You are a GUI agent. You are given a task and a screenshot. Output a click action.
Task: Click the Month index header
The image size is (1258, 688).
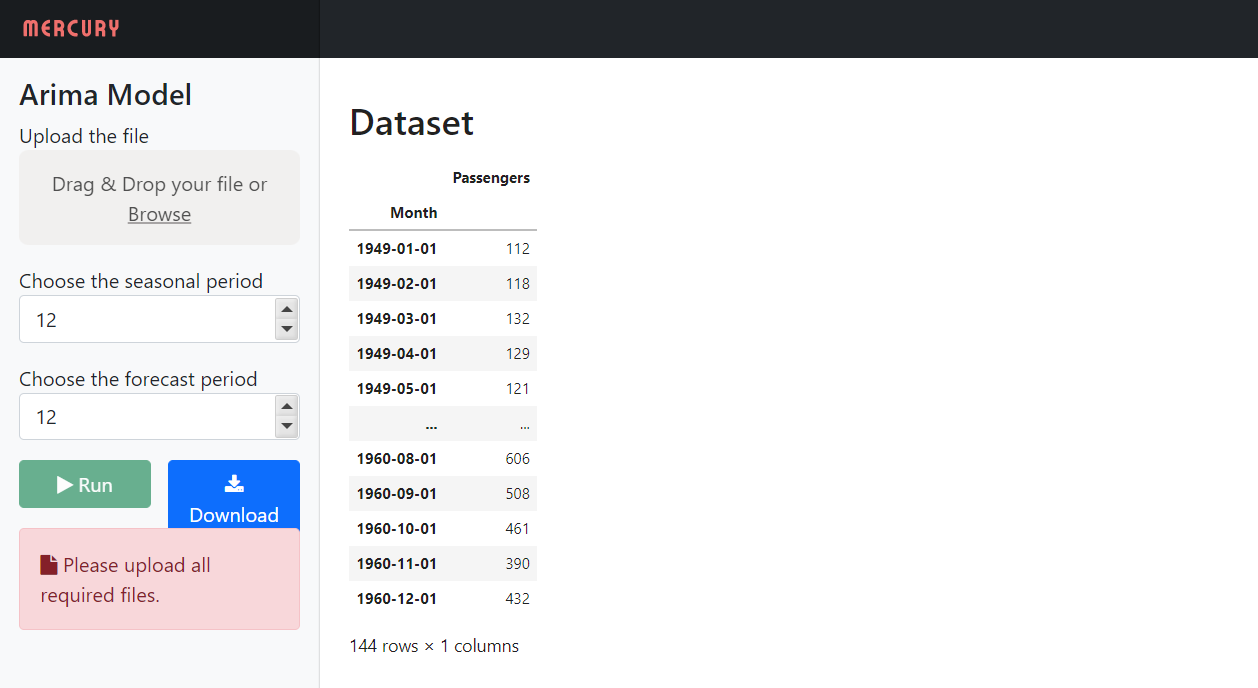[413, 212]
